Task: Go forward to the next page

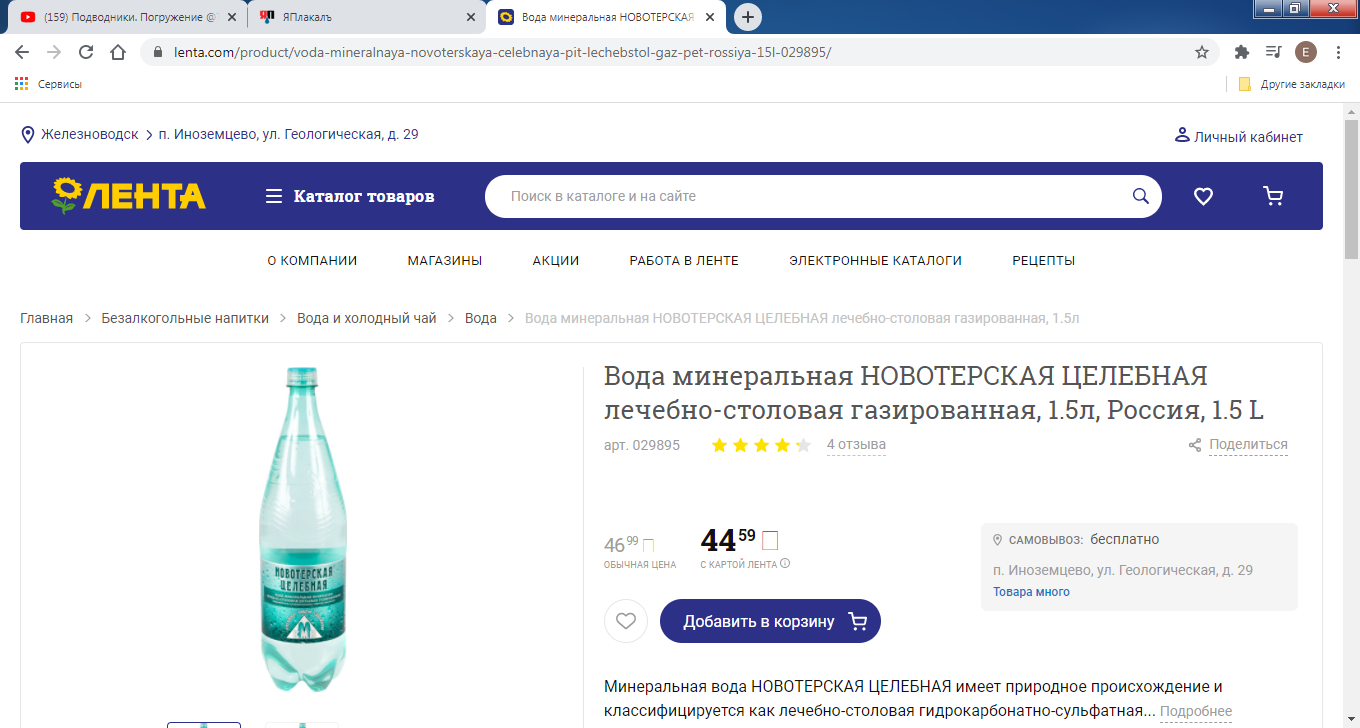Action: pyautogui.click(x=54, y=52)
